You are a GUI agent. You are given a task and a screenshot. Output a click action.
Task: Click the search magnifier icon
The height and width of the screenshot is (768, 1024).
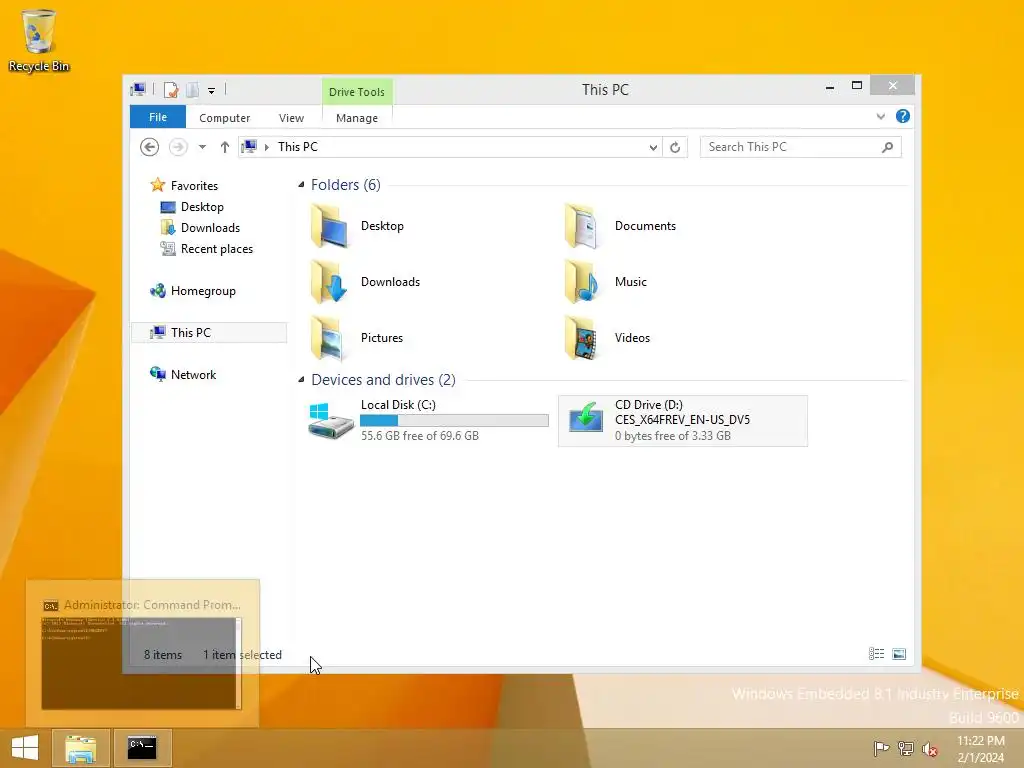888,147
